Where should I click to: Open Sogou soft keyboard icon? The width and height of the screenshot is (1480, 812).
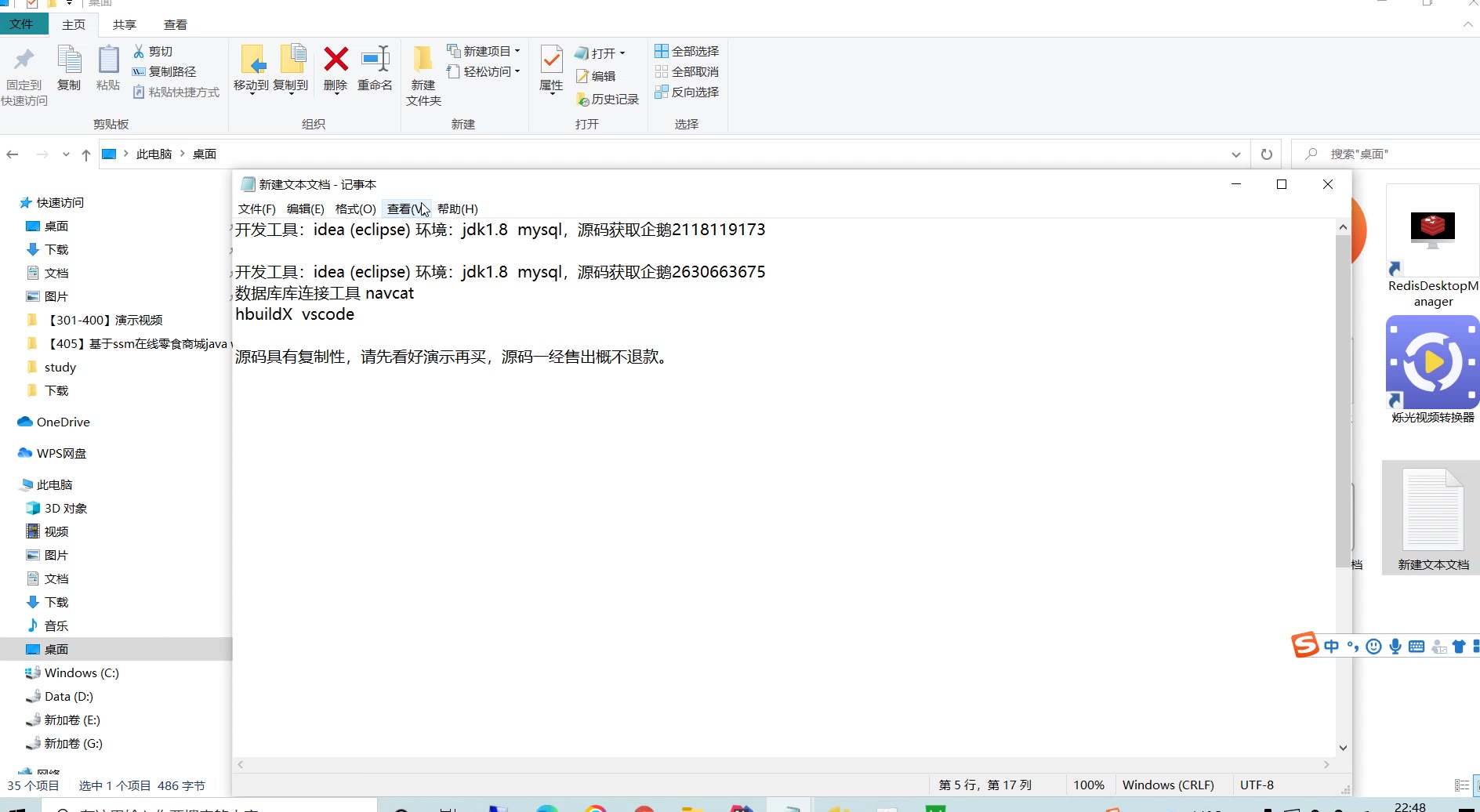pyautogui.click(x=1417, y=647)
